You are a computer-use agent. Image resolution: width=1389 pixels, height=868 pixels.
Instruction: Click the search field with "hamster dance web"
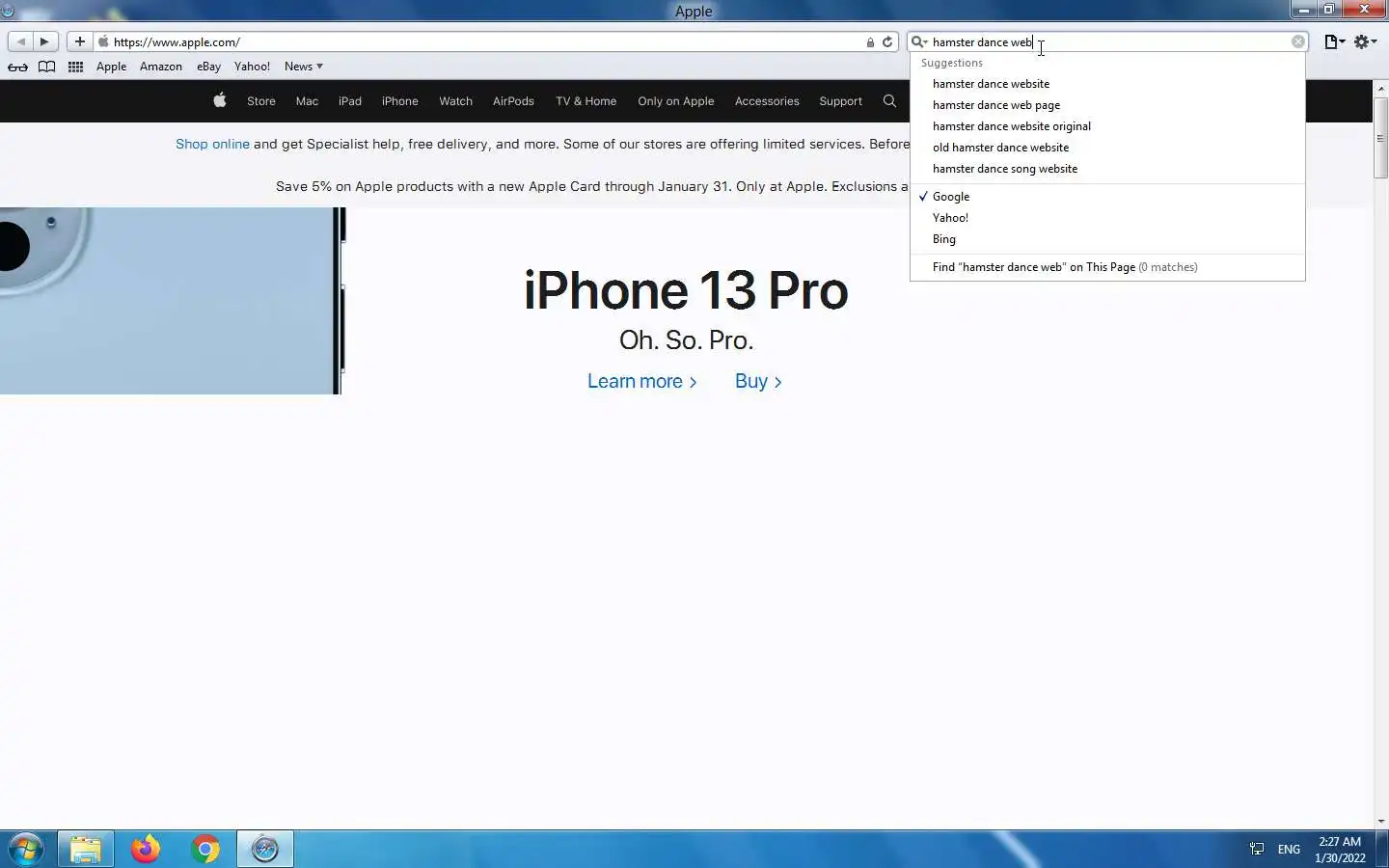[x=1109, y=41]
